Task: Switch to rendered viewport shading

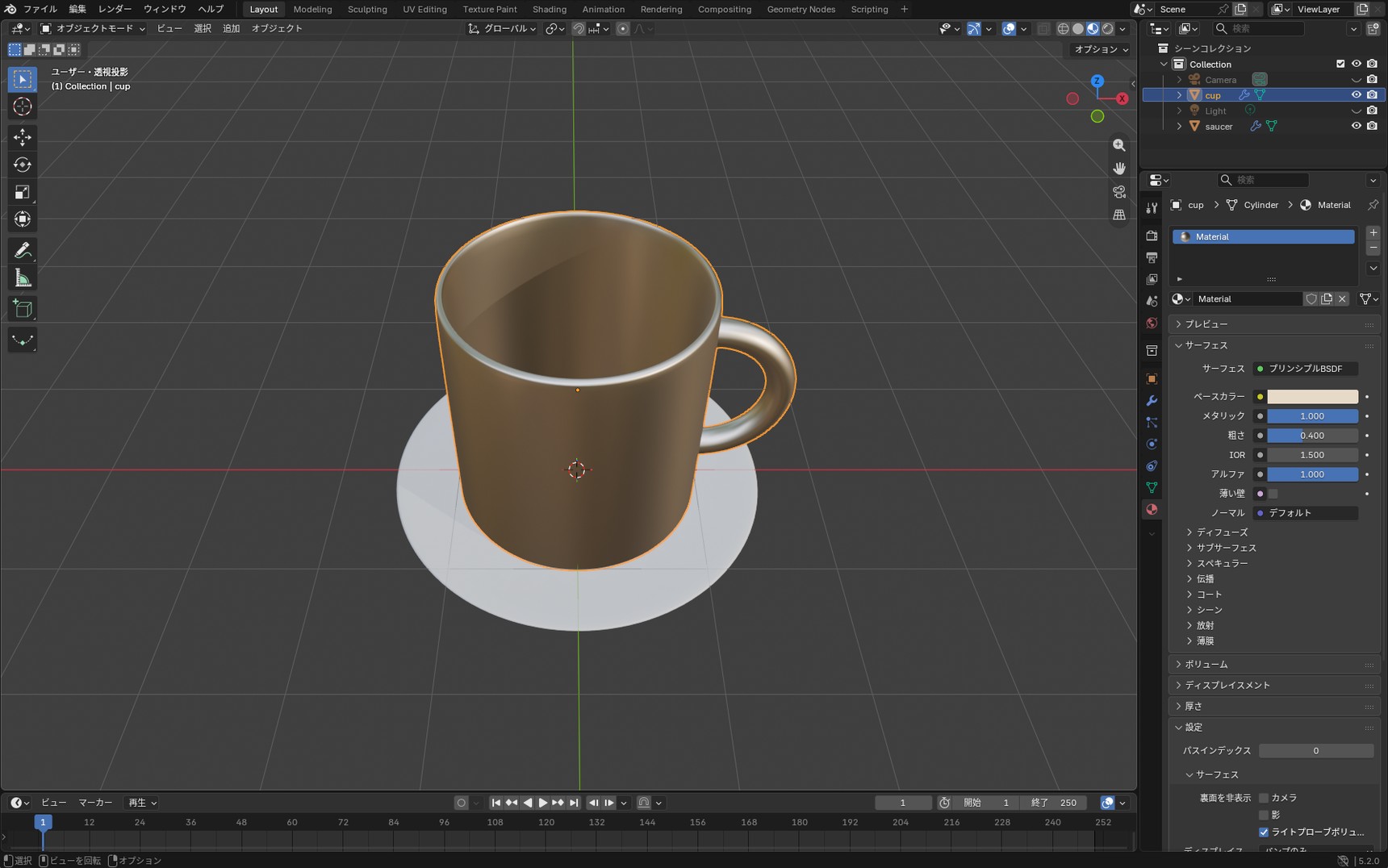Action: pos(1108,29)
